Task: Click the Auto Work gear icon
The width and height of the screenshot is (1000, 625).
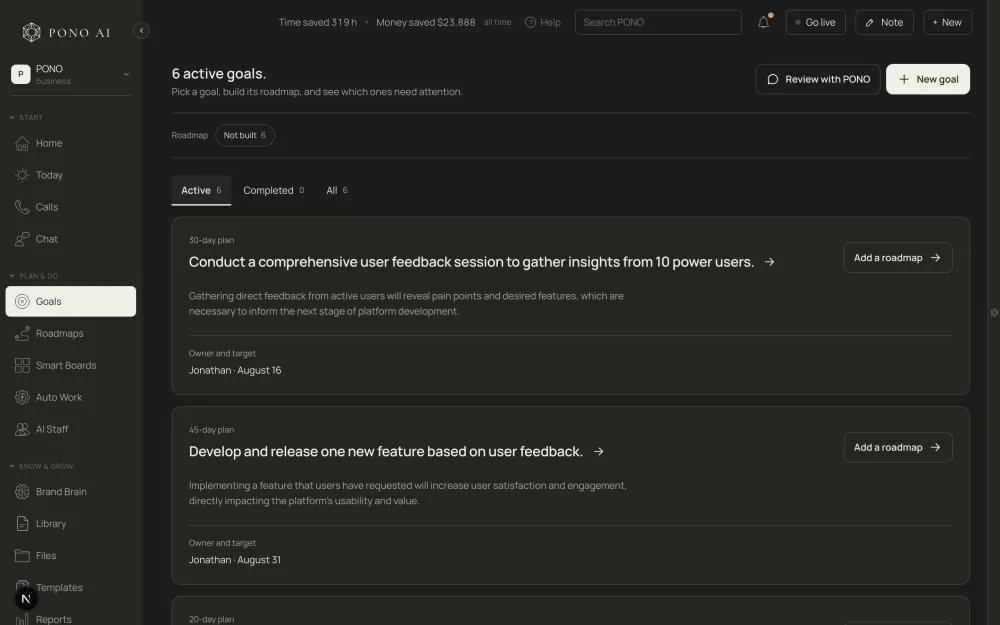Action: 22,397
